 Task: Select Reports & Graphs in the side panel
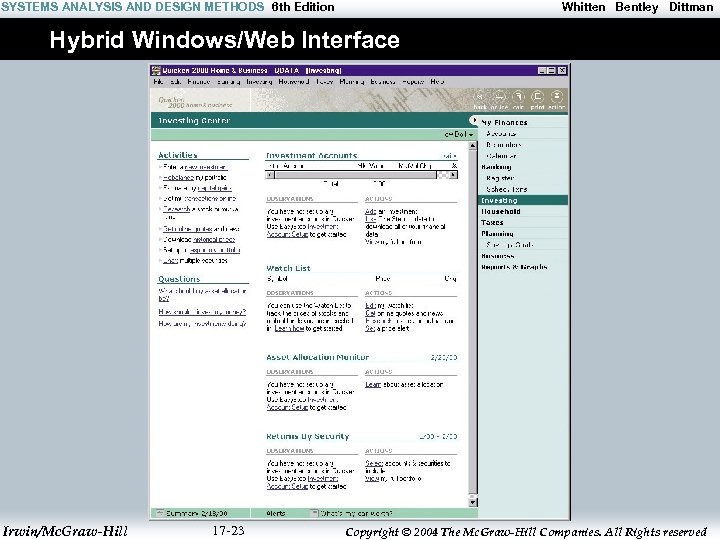(514, 267)
